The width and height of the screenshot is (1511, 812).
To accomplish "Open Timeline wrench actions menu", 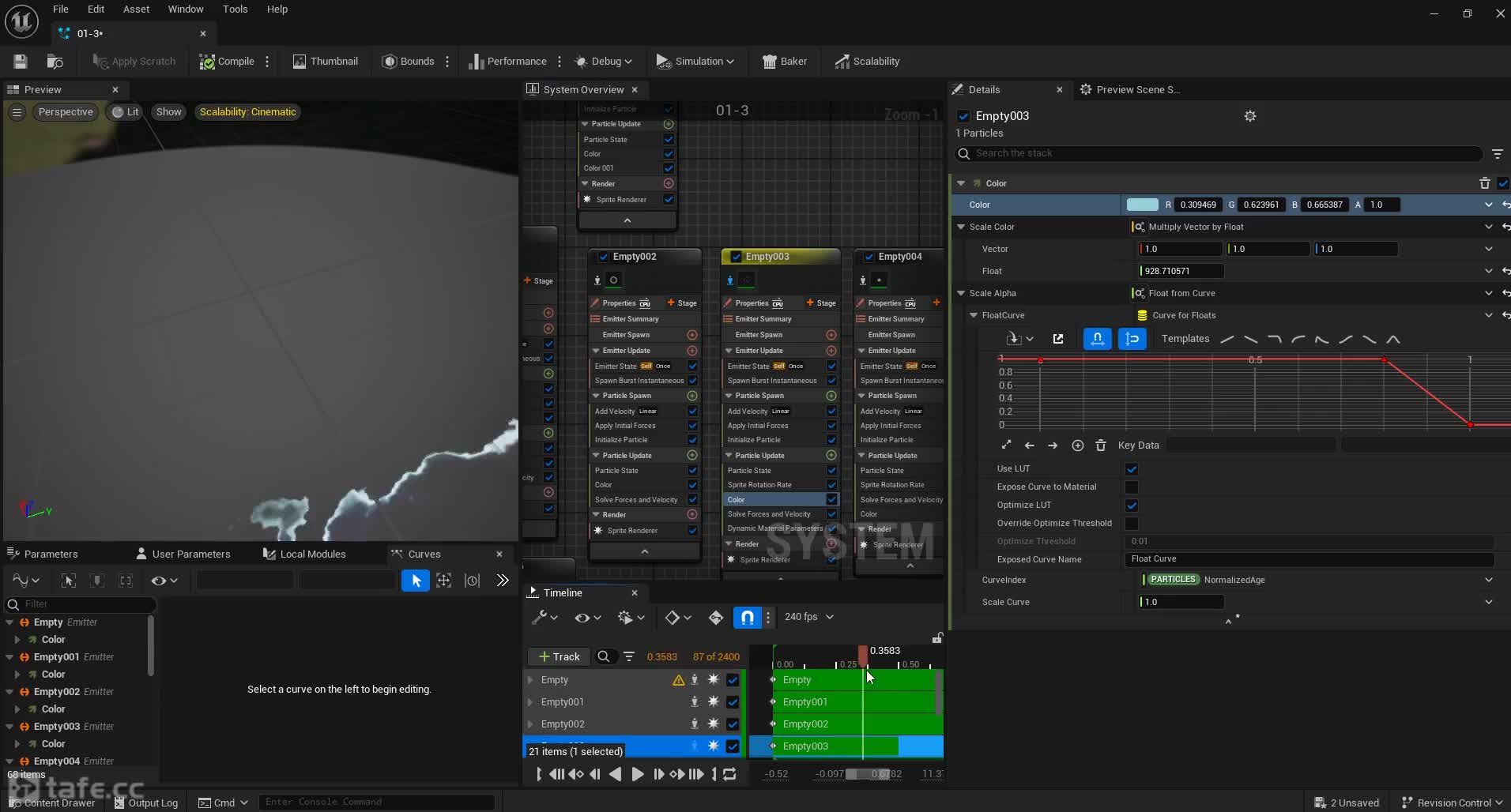I will click(x=544, y=618).
